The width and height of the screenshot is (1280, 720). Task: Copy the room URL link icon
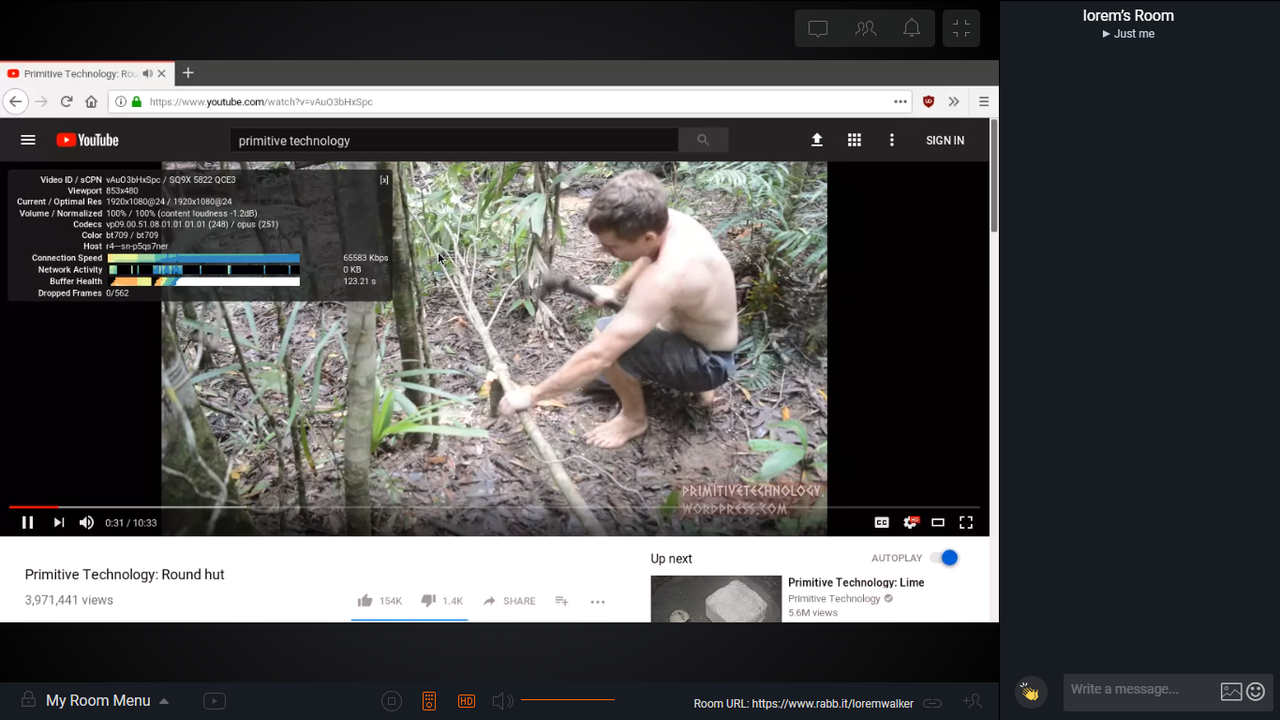(x=932, y=703)
